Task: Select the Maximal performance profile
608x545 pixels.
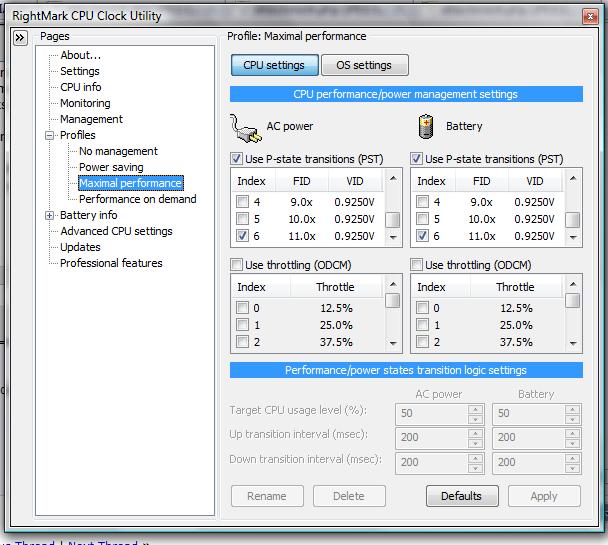Action: [x=131, y=183]
